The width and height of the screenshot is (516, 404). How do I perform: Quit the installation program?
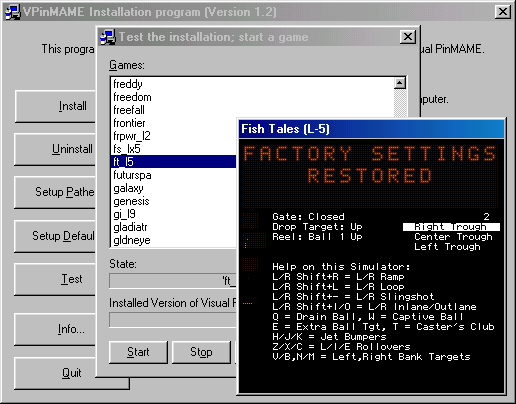(71, 373)
